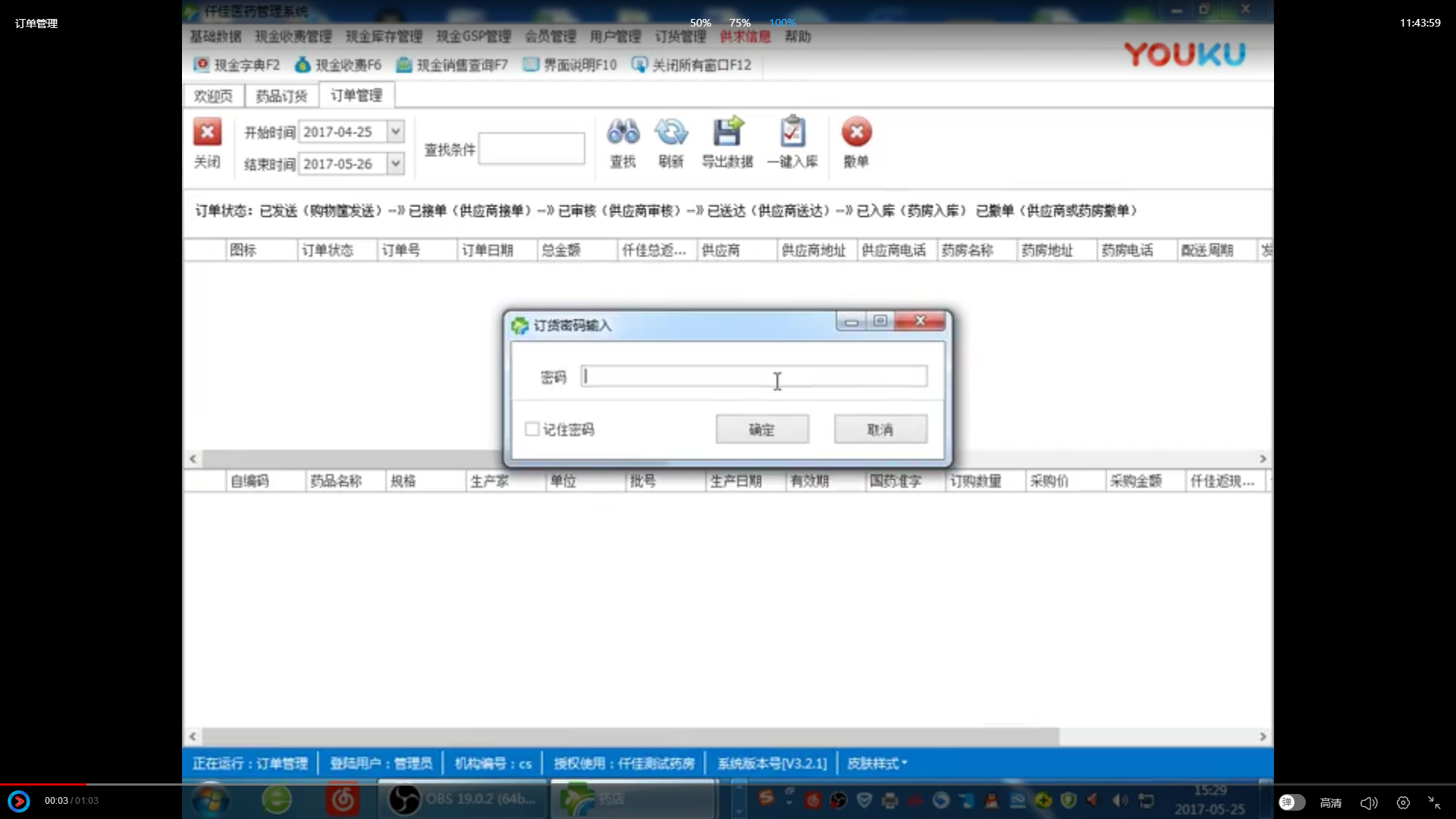The width and height of the screenshot is (1456, 819).
Task: Open the 皮肤样式 dropdown in status bar
Action: (x=877, y=764)
